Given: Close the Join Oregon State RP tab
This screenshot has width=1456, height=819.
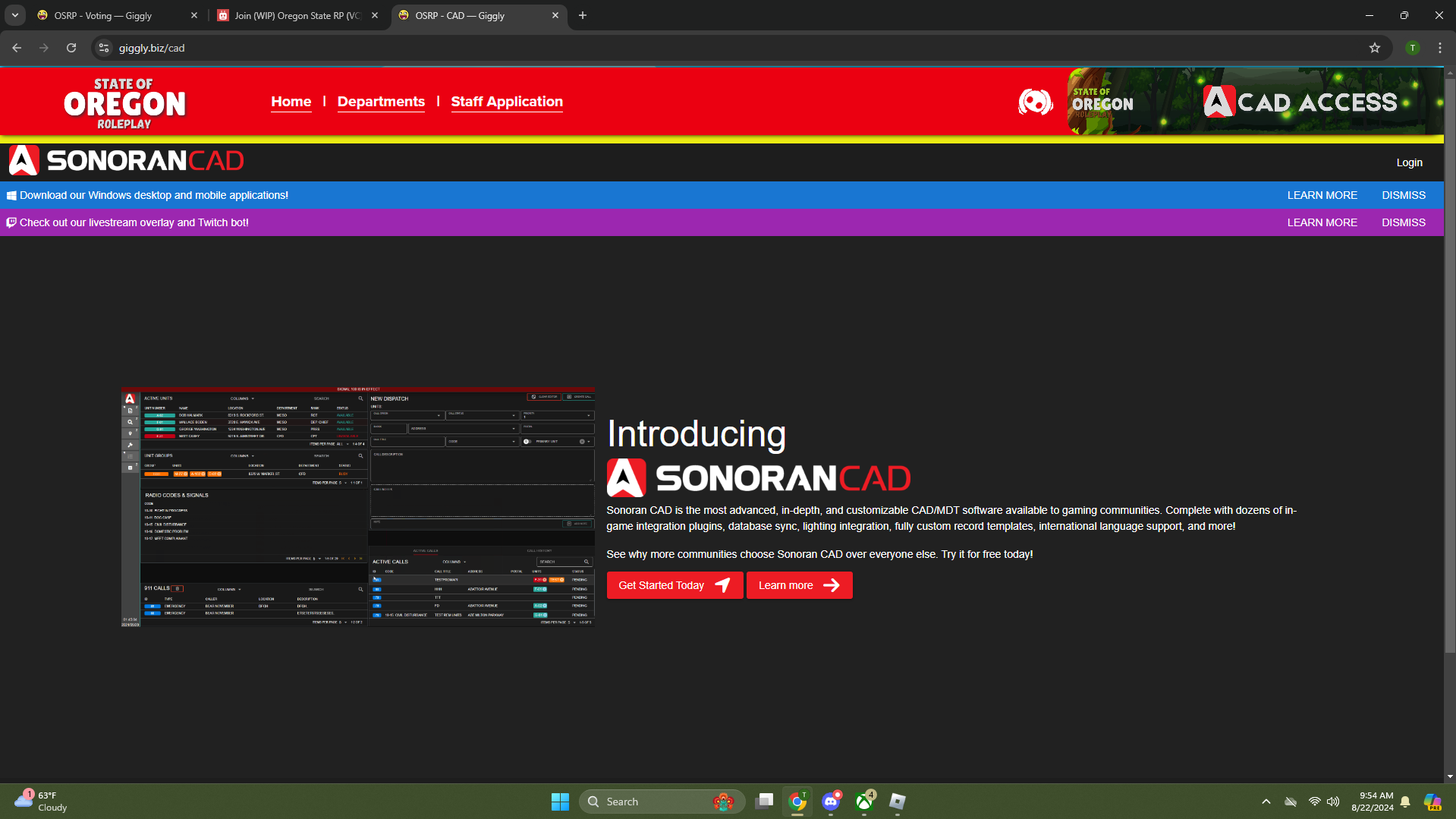Looking at the screenshot, I should pyautogui.click(x=375, y=15).
